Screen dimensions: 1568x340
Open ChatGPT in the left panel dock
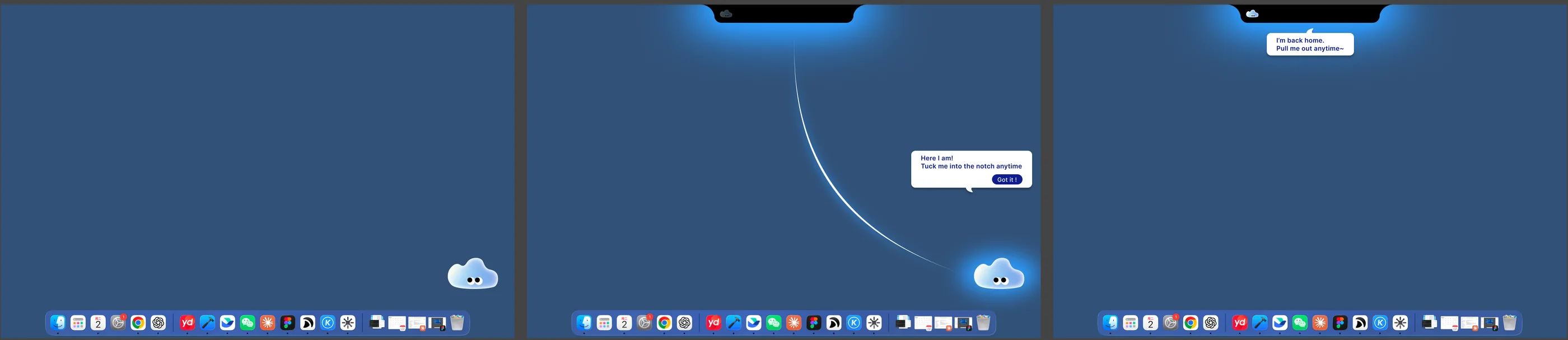(158, 322)
